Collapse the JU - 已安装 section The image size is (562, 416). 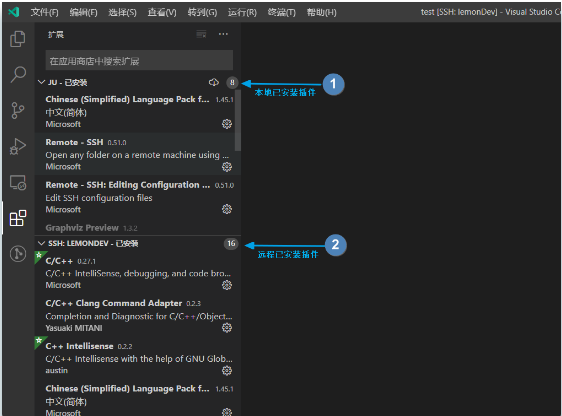click(x=41, y=82)
